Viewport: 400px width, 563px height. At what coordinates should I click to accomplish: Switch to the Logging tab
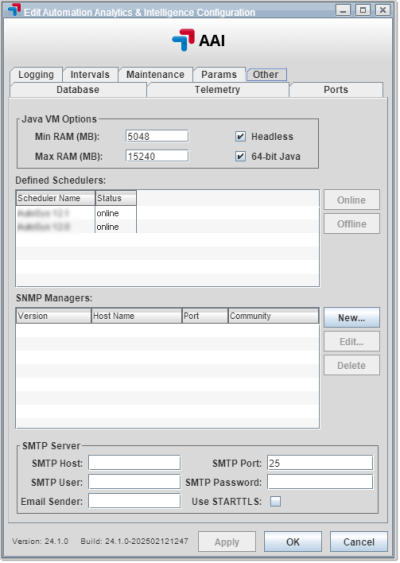pyautogui.click(x=36, y=75)
